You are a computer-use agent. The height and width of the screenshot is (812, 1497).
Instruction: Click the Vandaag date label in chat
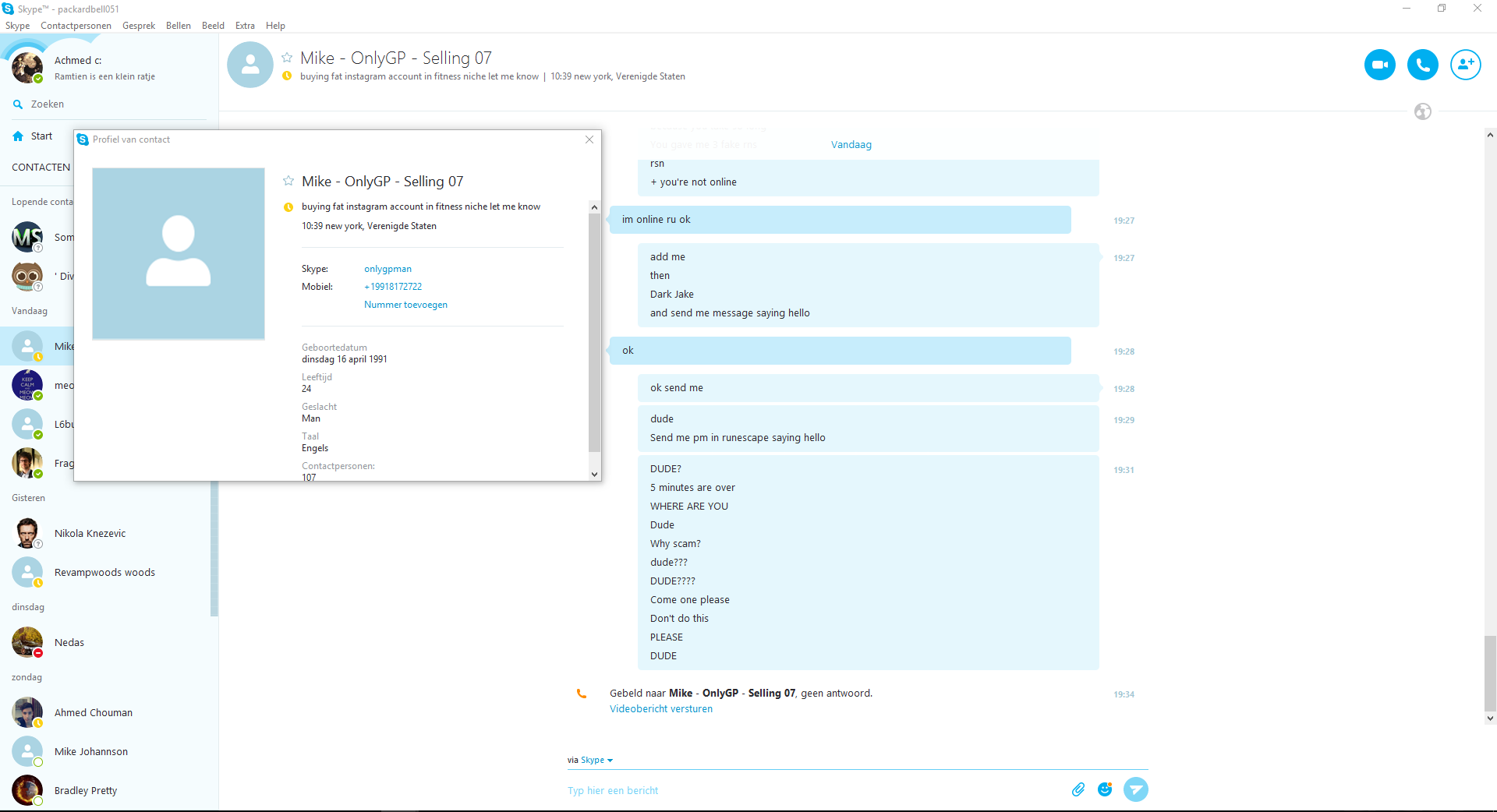(851, 145)
